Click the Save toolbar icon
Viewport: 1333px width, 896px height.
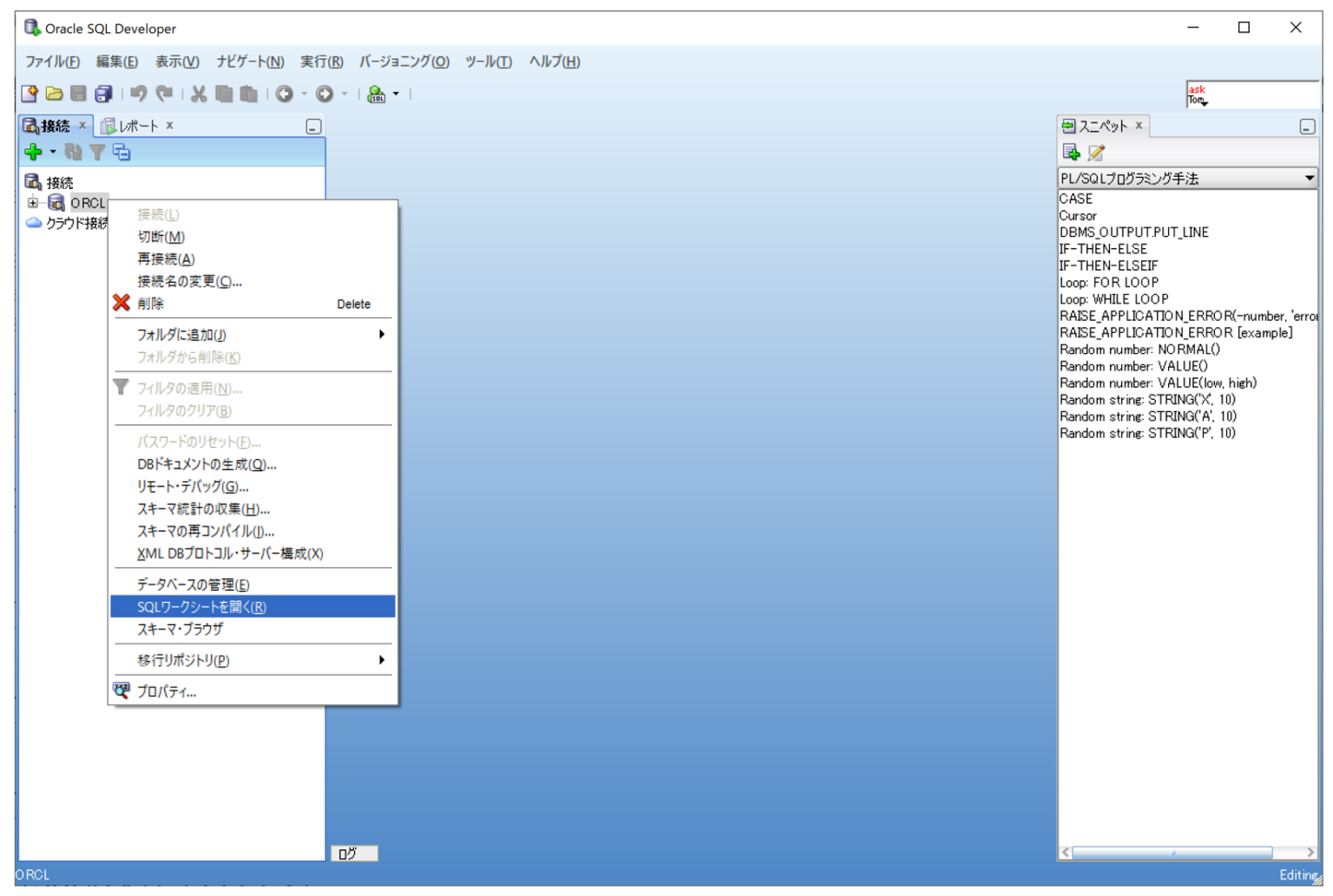click(x=78, y=94)
